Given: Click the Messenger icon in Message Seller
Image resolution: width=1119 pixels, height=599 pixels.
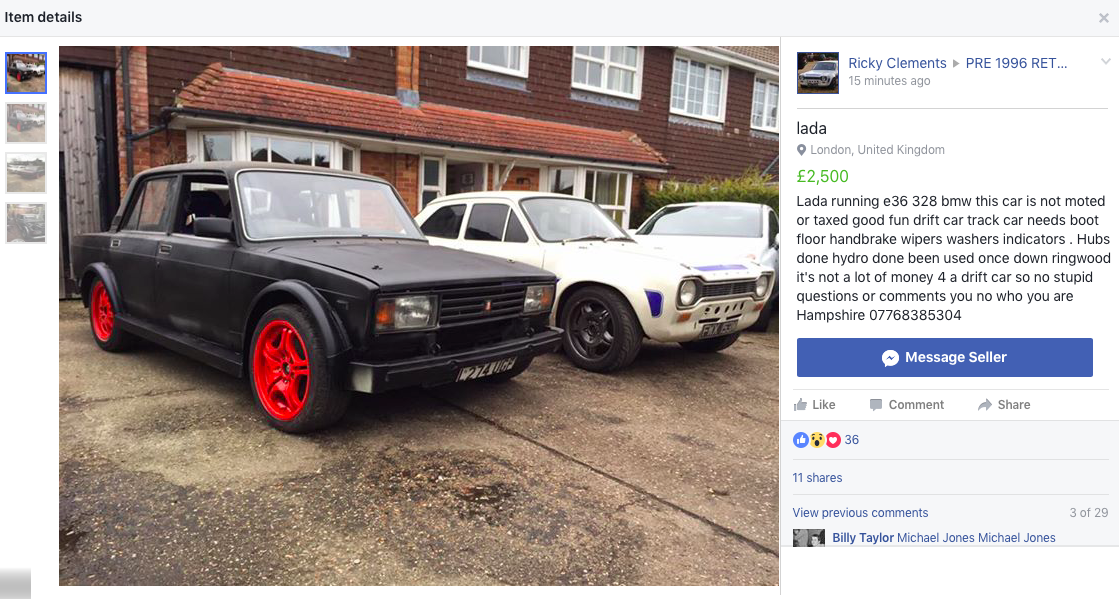Looking at the screenshot, I should (890, 358).
